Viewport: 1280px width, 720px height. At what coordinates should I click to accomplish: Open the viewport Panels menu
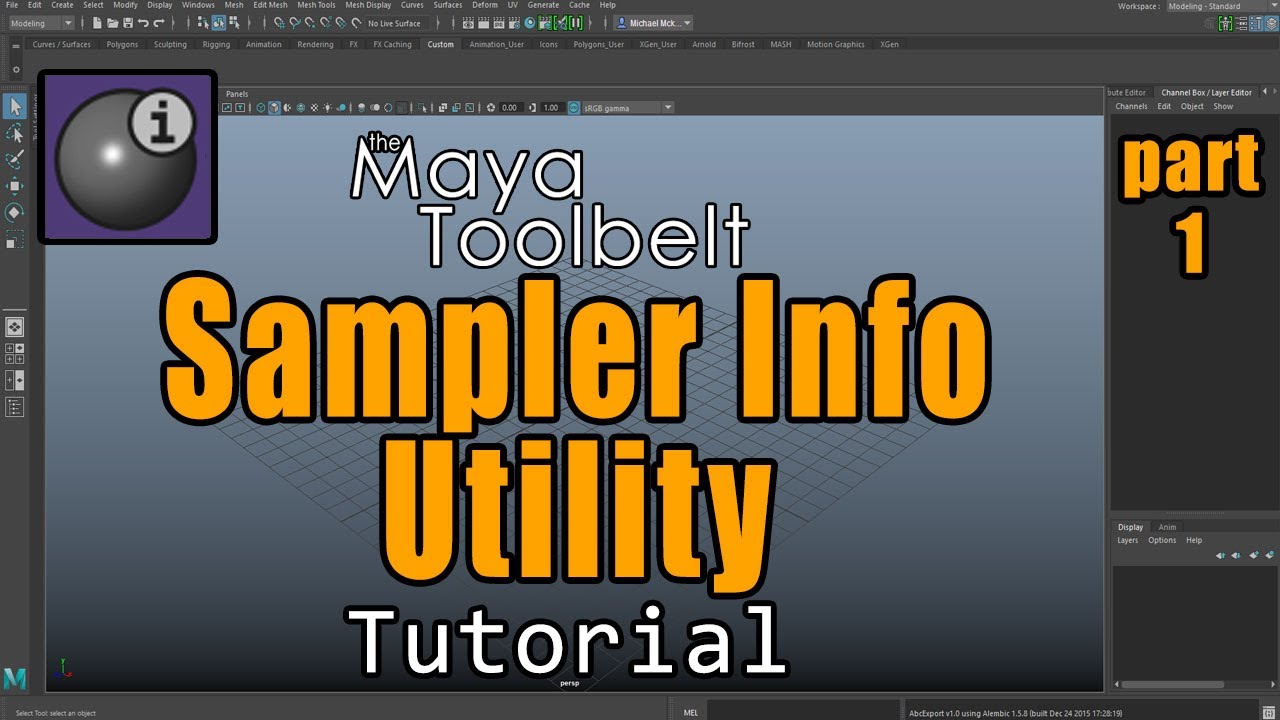[x=237, y=94]
